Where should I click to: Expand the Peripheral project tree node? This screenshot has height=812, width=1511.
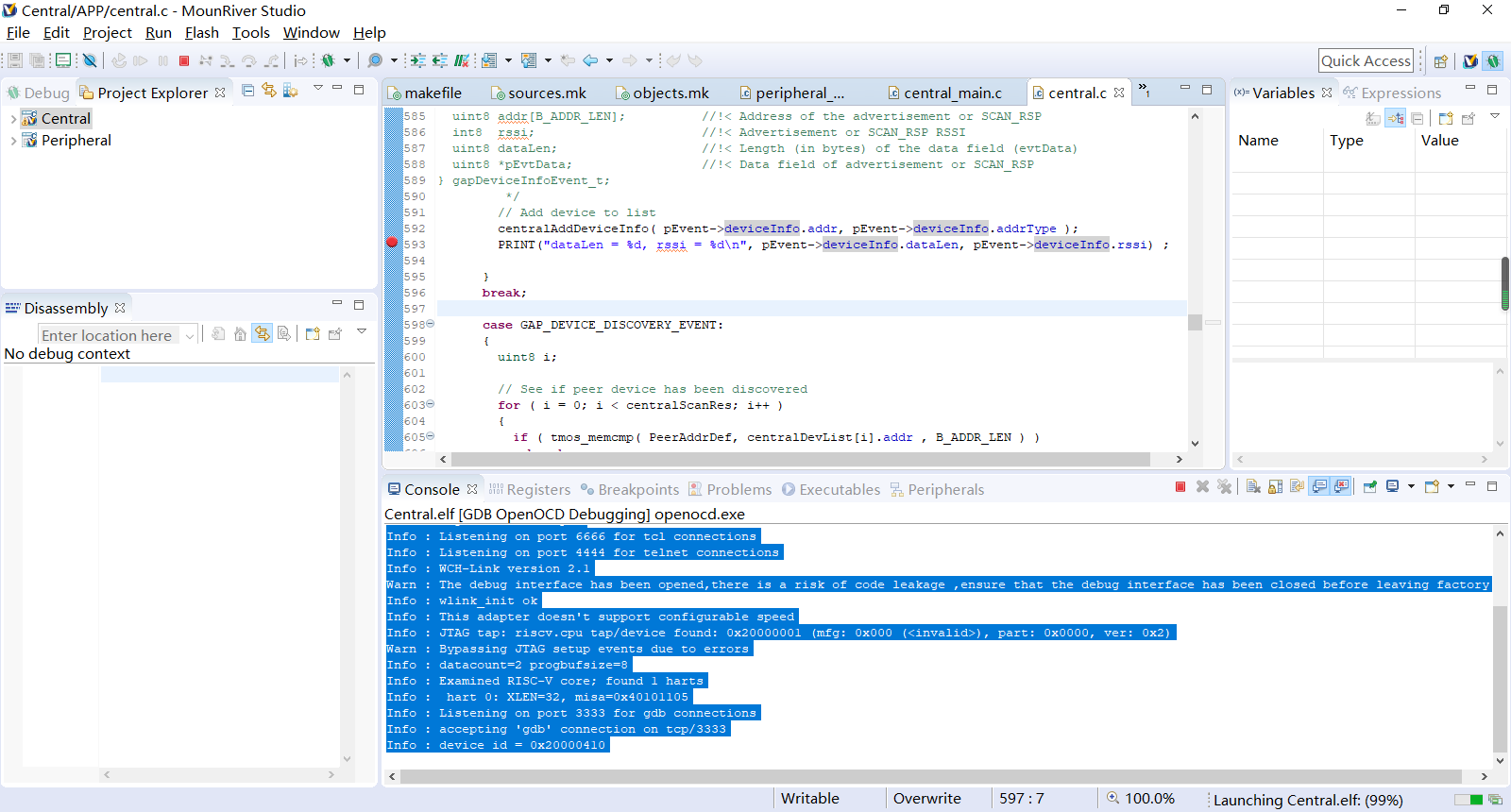(x=13, y=141)
